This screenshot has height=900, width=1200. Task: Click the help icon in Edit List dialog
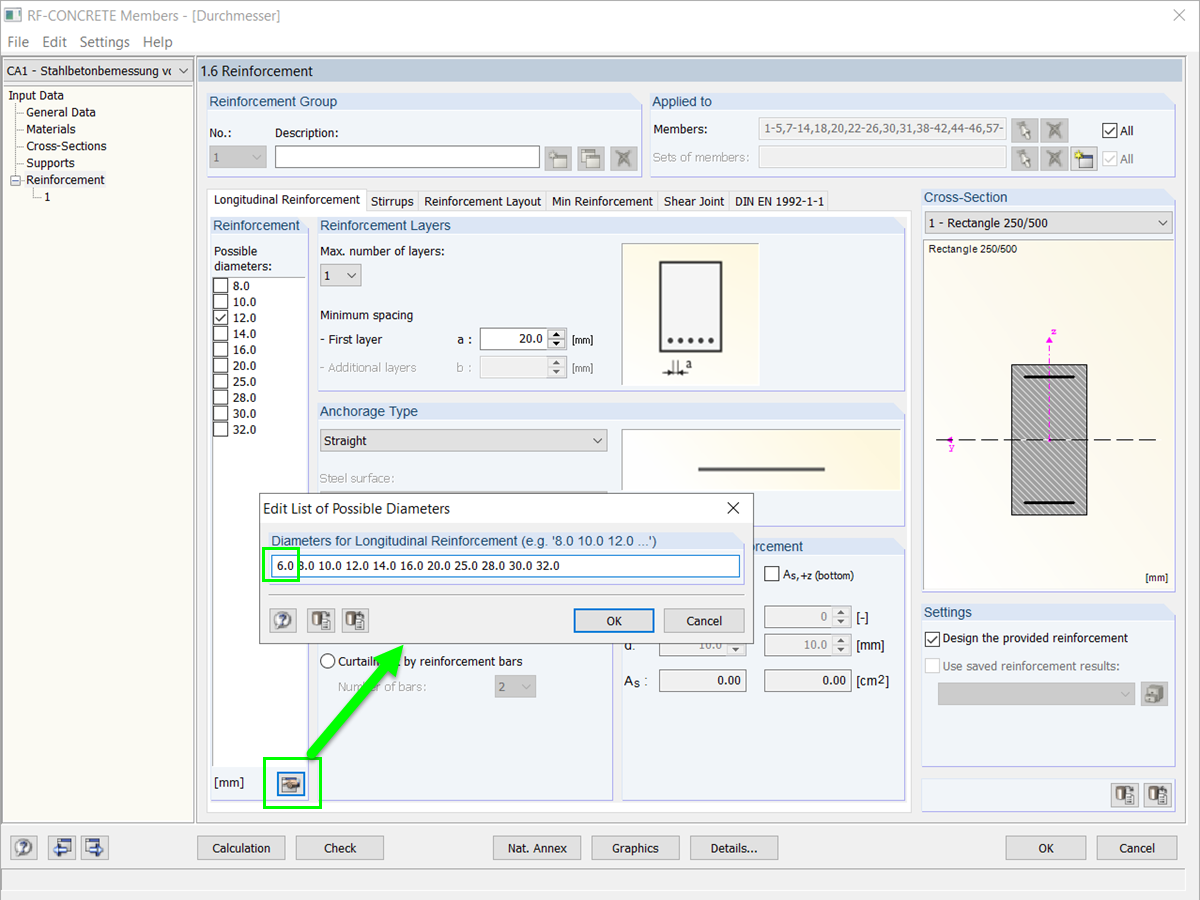coord(283,620)
